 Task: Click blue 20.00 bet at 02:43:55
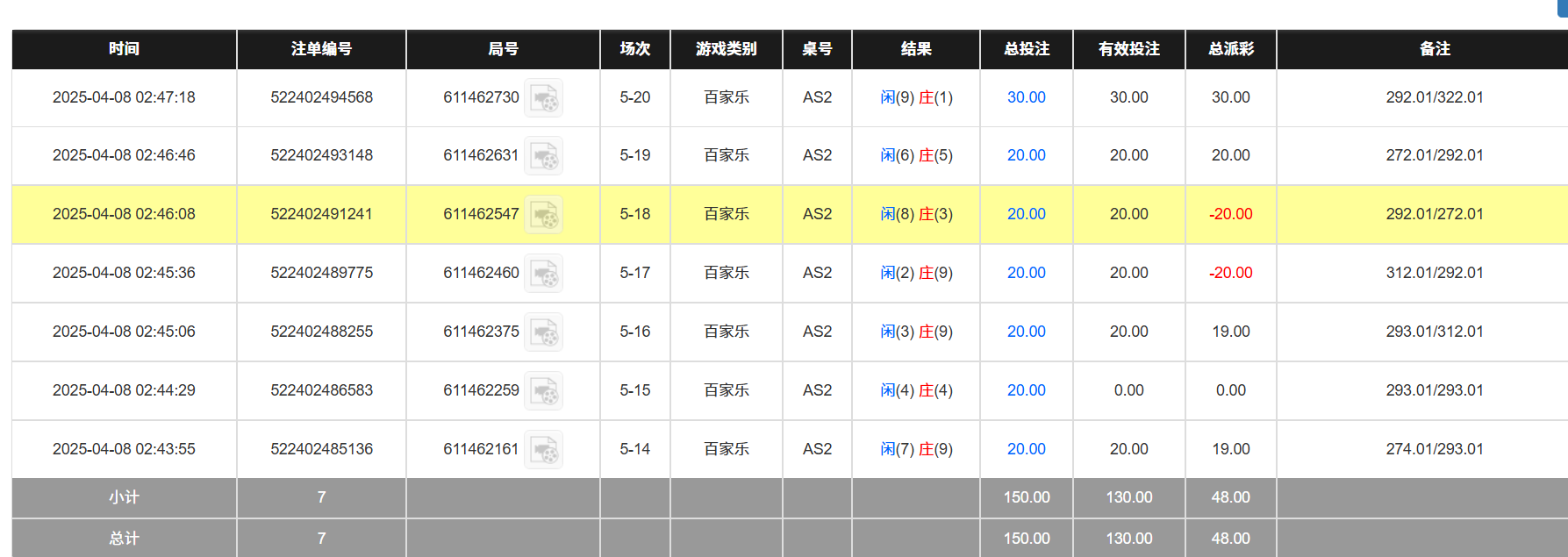pyautogui.click(x=1026, y=449)
